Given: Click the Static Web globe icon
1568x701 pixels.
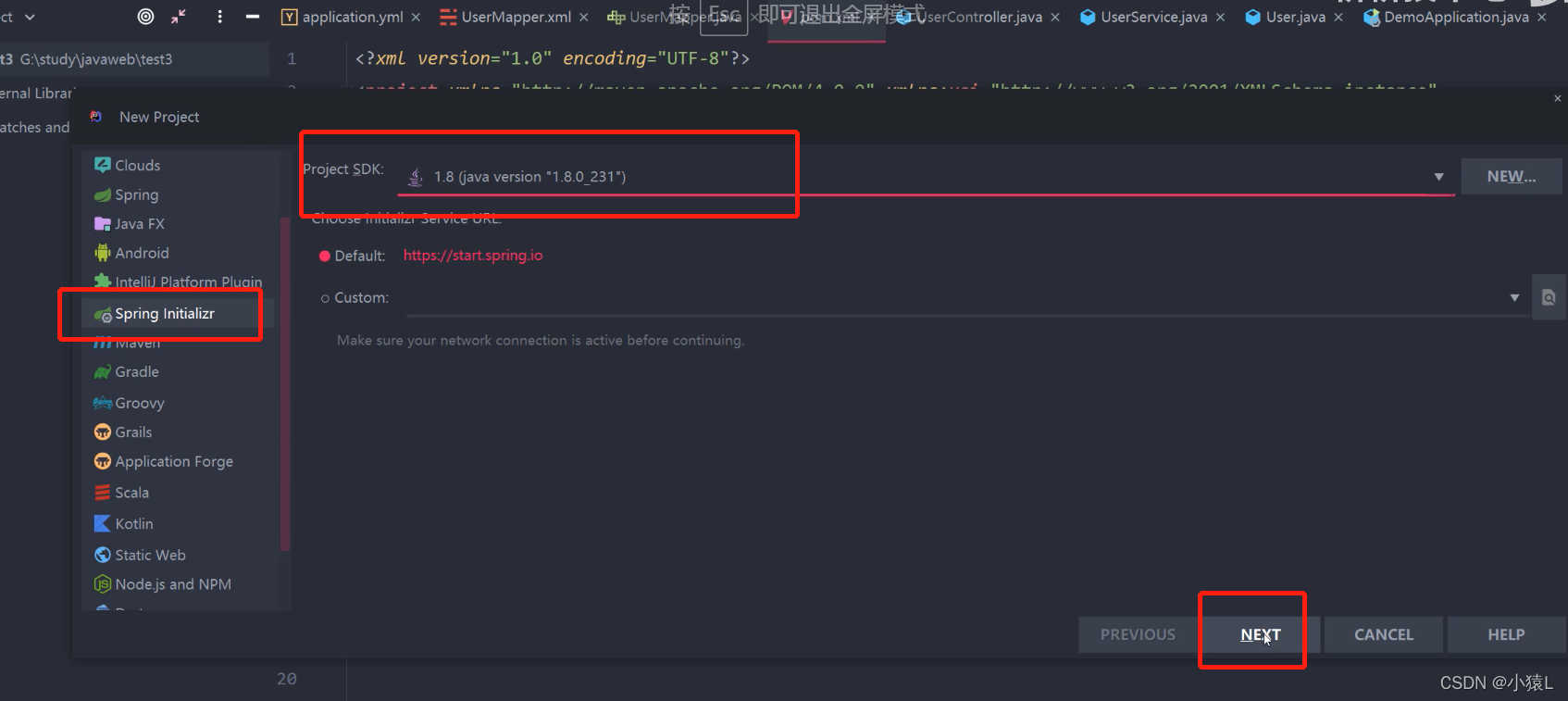Looking at the screenshot, I should point(103,555).
